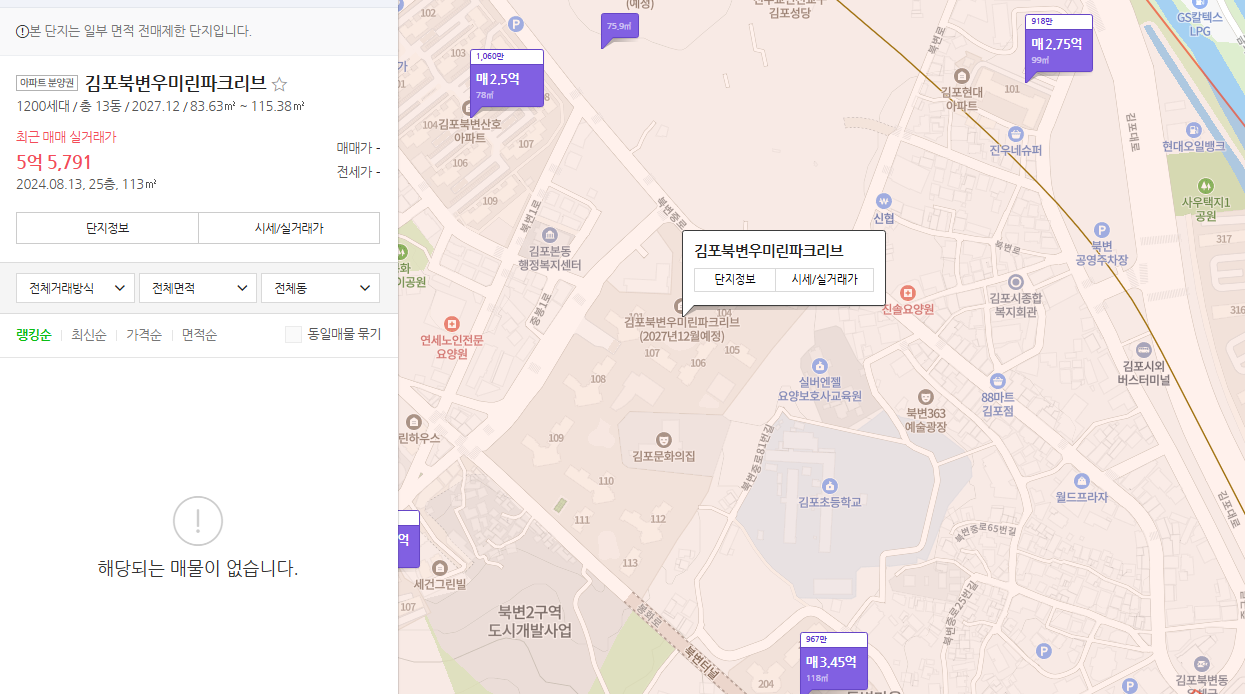The image size is (1245, 694).
Task: Open the 전체거래방식 dropdown
Action: tap(74, 287)
